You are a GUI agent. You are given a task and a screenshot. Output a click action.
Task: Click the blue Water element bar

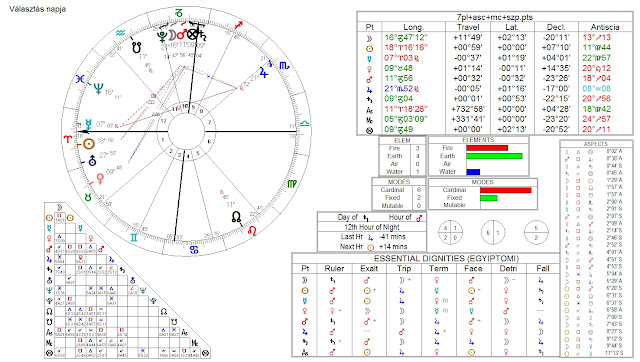click(x=473, y=172)
